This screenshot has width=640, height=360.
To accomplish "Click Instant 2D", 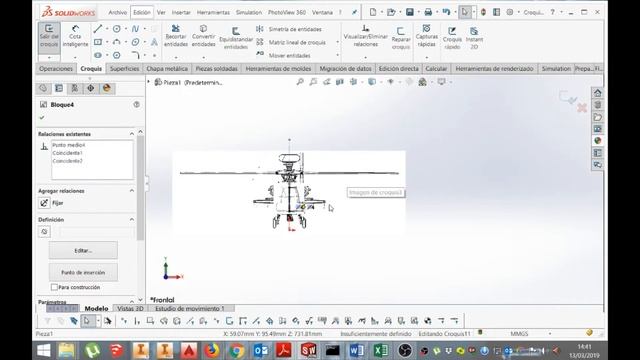I will [474, 38].
